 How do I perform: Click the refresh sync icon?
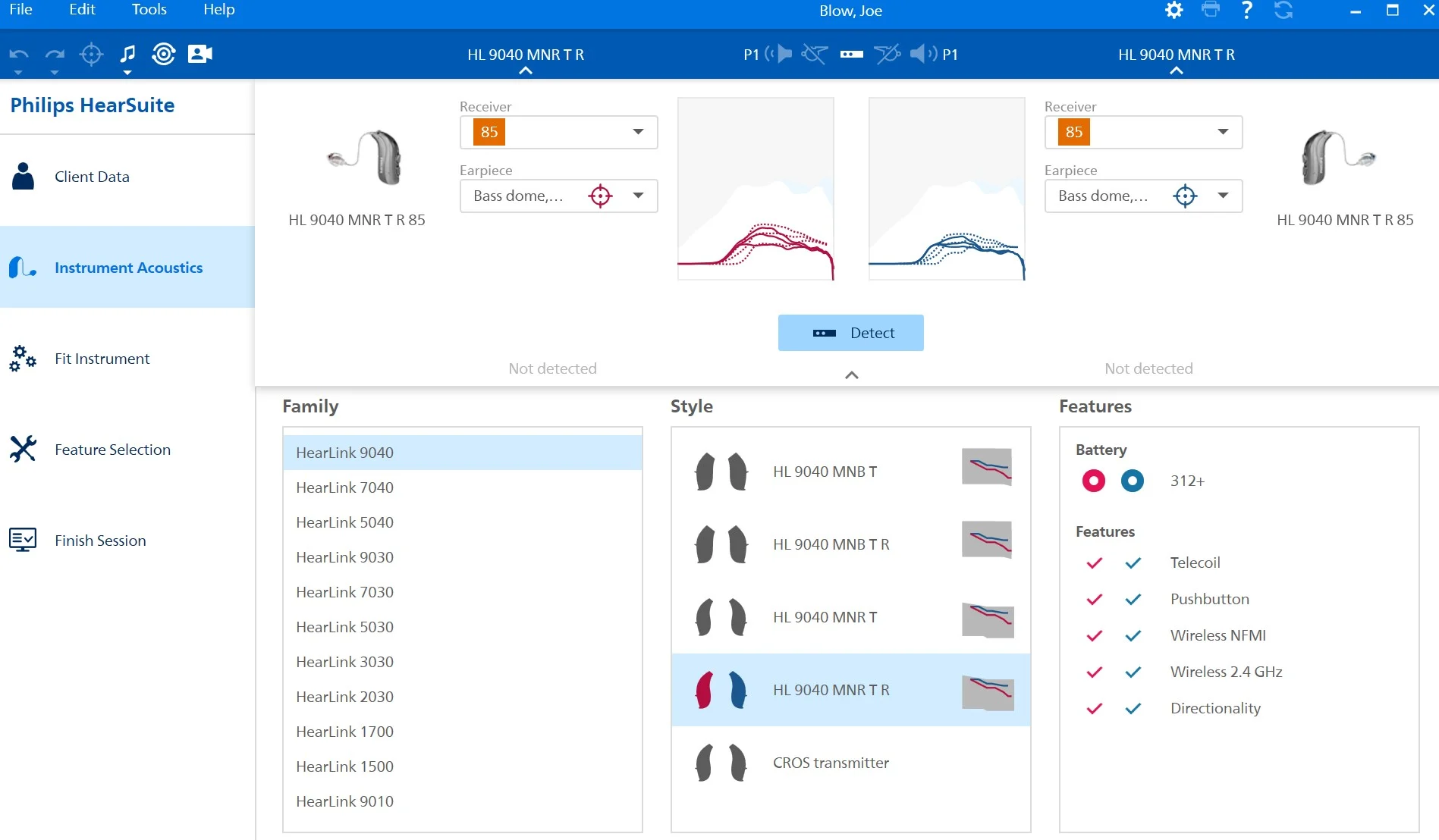click(x=1283, y=11)
